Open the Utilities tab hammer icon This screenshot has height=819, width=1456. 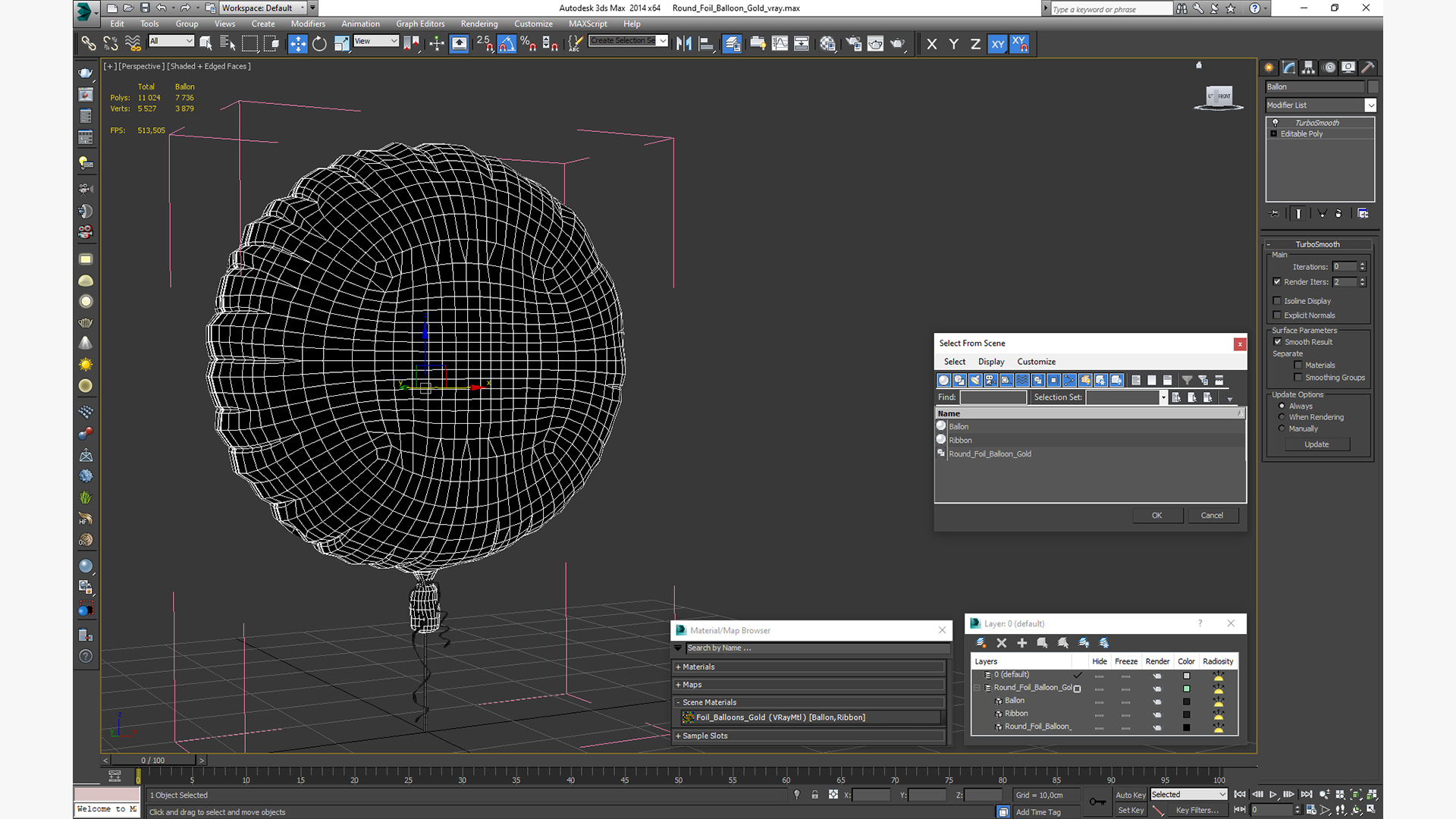click(1368, 67)
